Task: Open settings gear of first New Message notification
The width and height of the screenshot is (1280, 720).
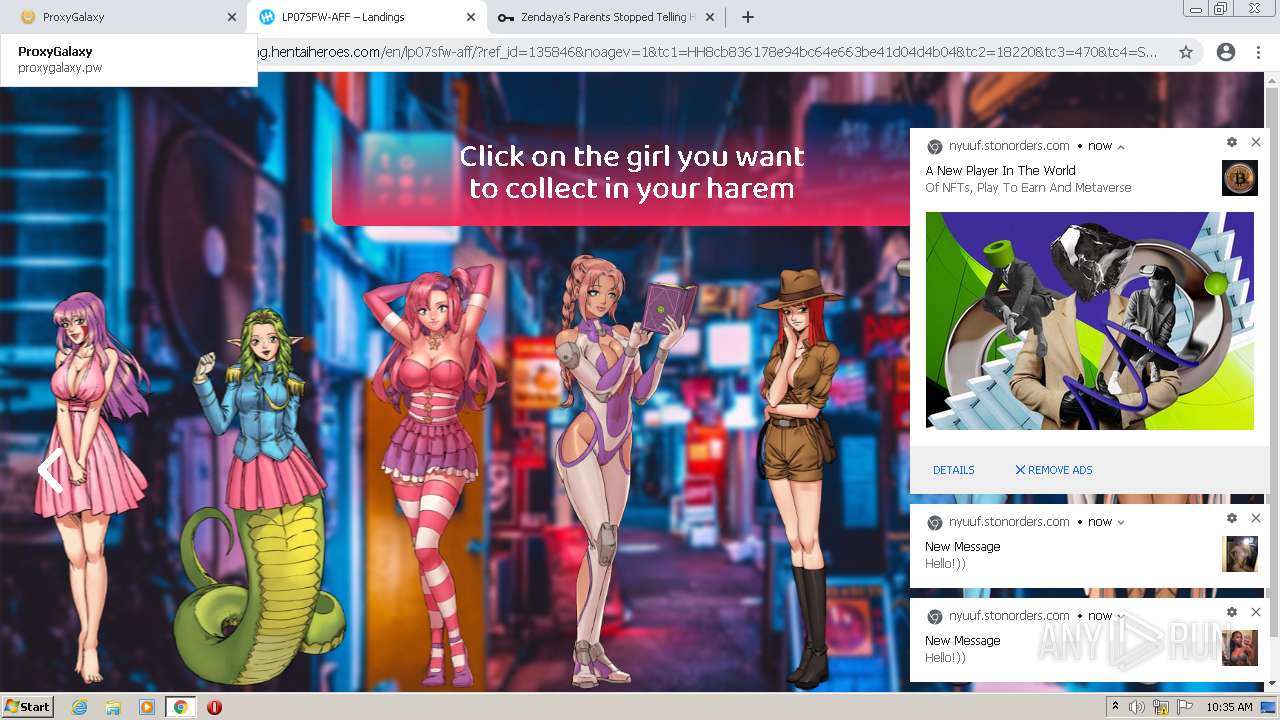Action: [1232, 518]
